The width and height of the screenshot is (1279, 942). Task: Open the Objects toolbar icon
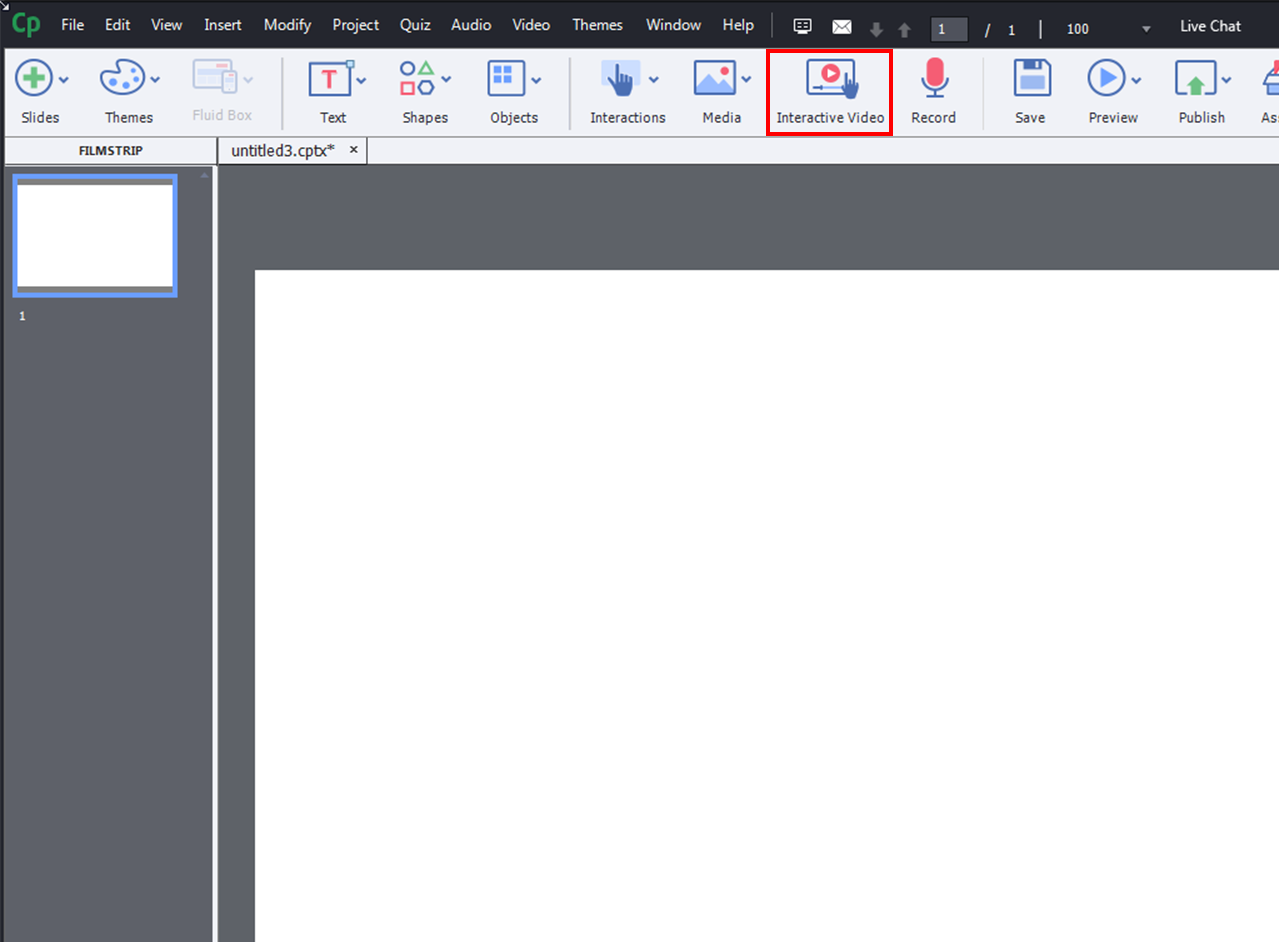point(506,79)
